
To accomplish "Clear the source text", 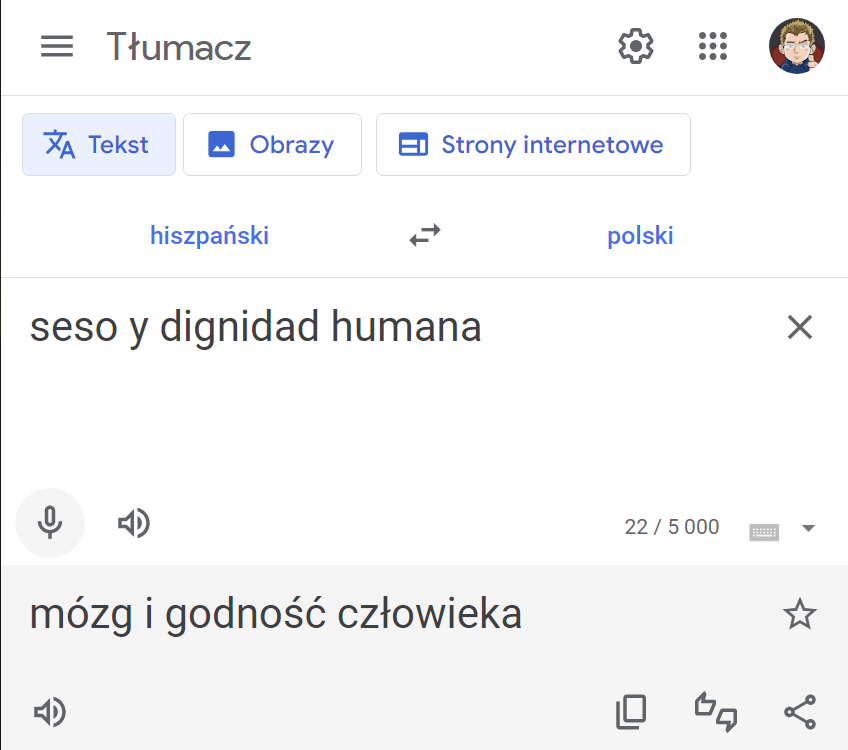I will point(800,327).
